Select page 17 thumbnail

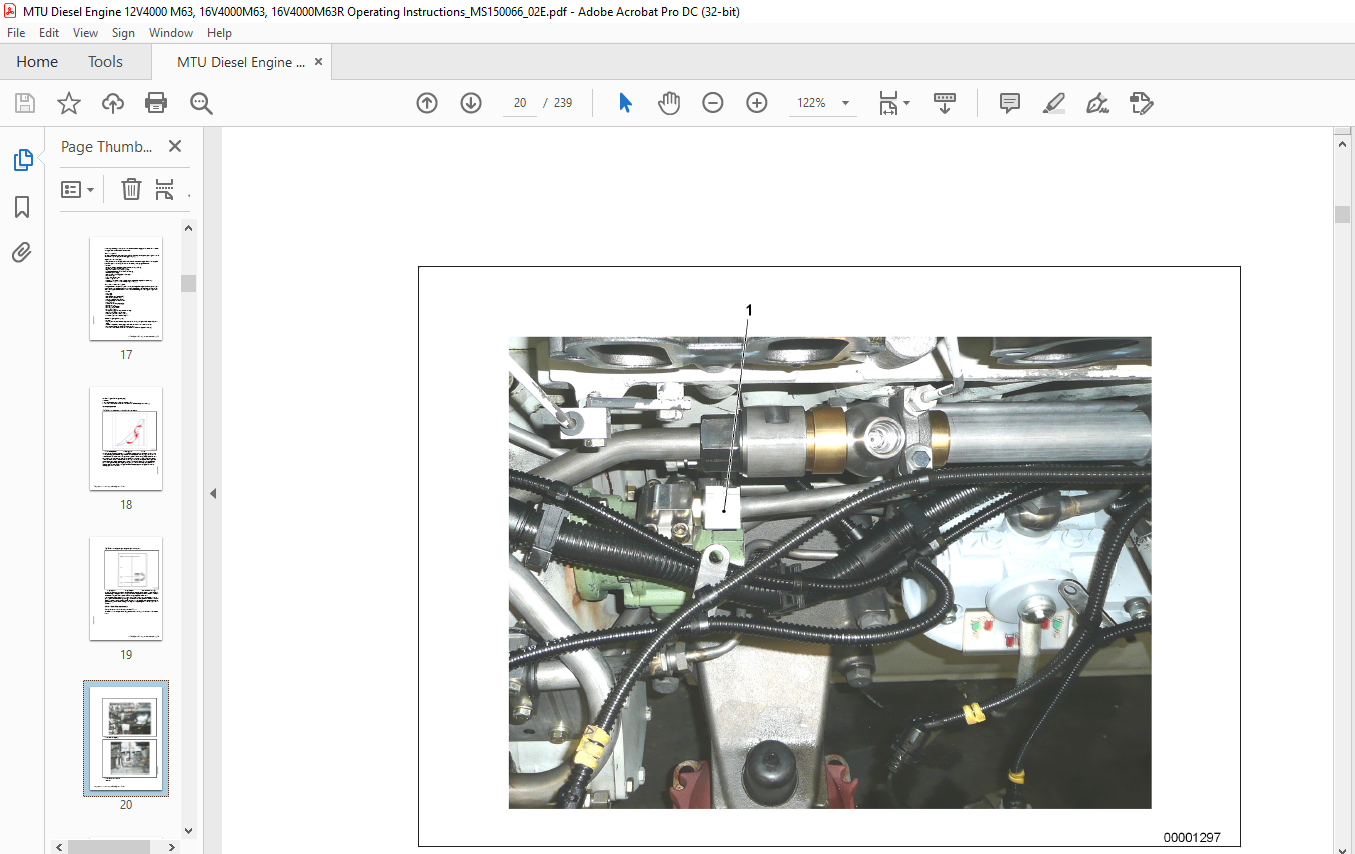(x=126, y=289)
